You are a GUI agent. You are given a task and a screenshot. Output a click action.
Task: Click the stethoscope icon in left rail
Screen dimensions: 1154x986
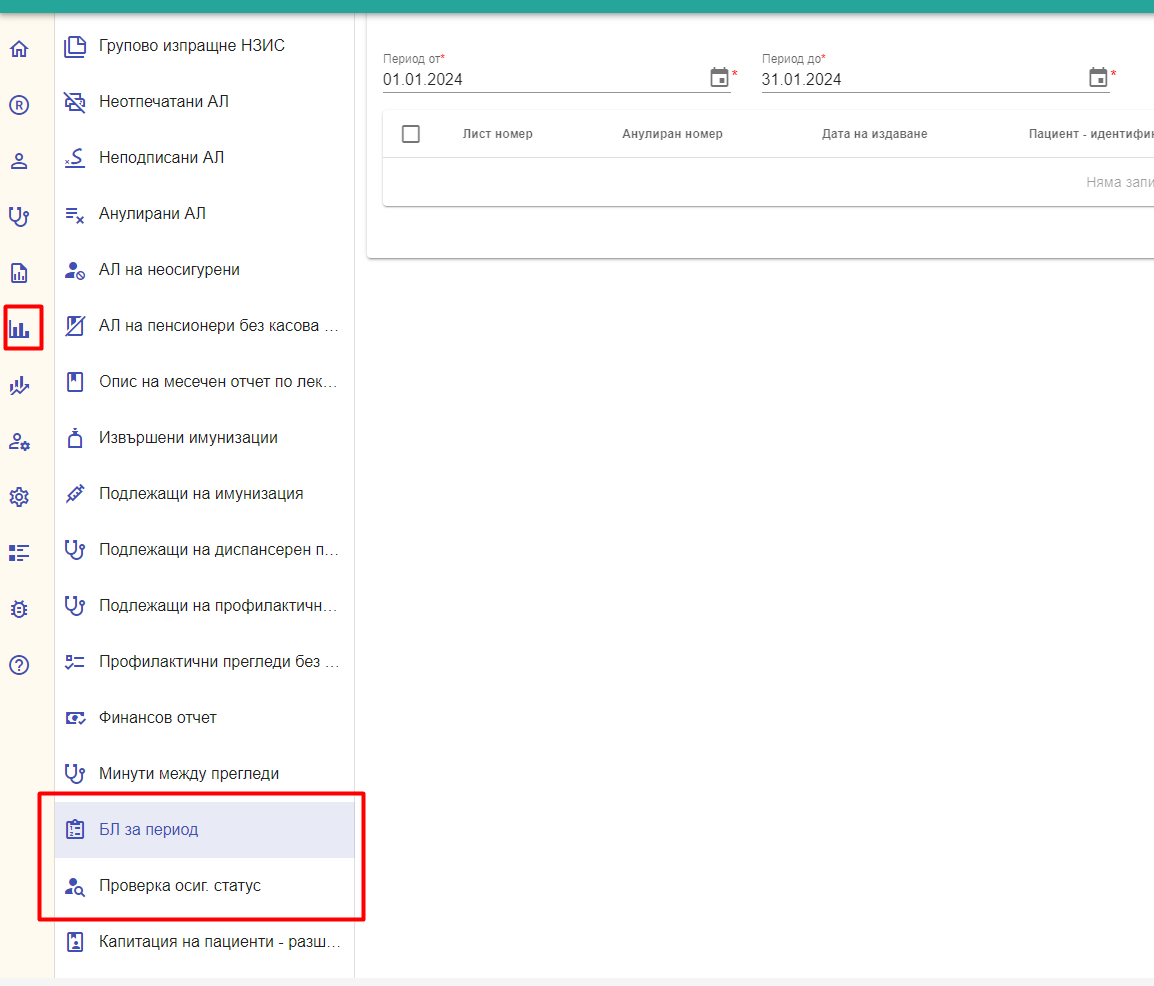19,217
